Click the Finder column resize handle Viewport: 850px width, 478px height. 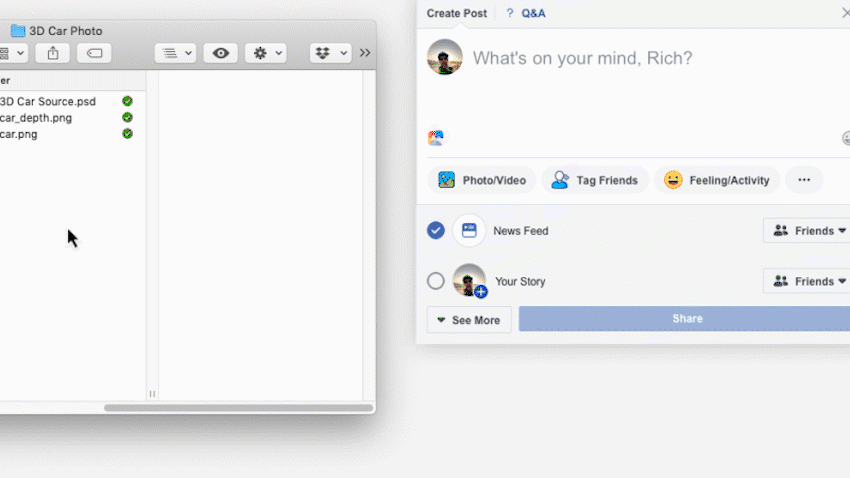tap(152, 394)
